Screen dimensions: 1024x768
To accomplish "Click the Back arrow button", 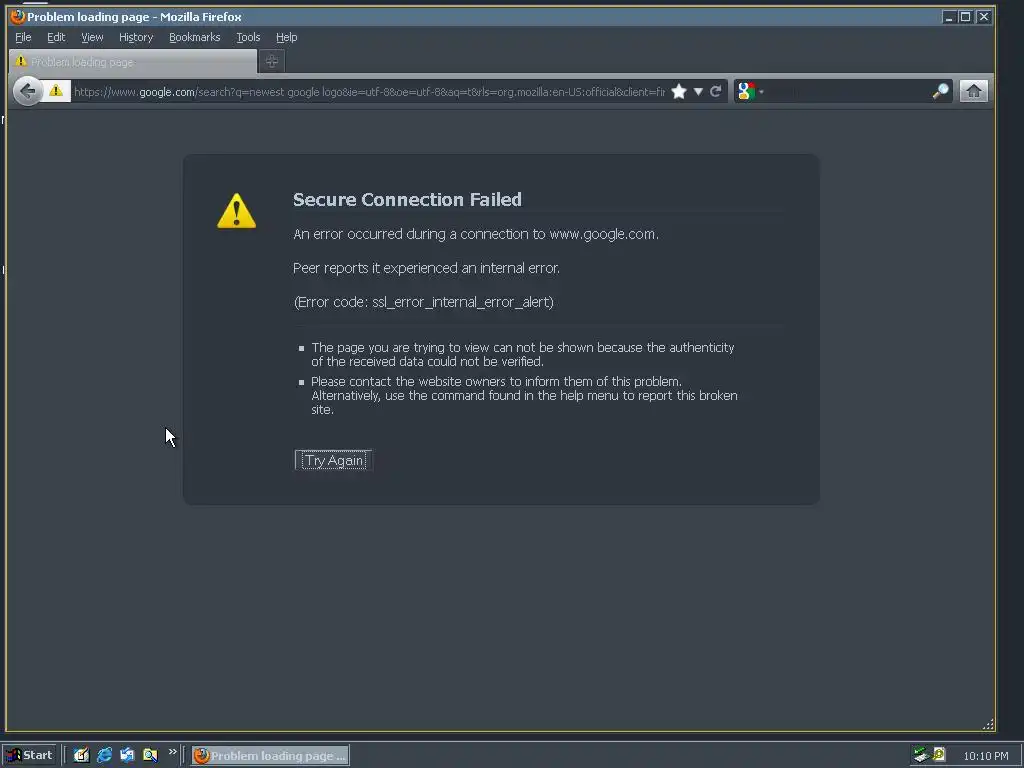I will tap(27, 91).
